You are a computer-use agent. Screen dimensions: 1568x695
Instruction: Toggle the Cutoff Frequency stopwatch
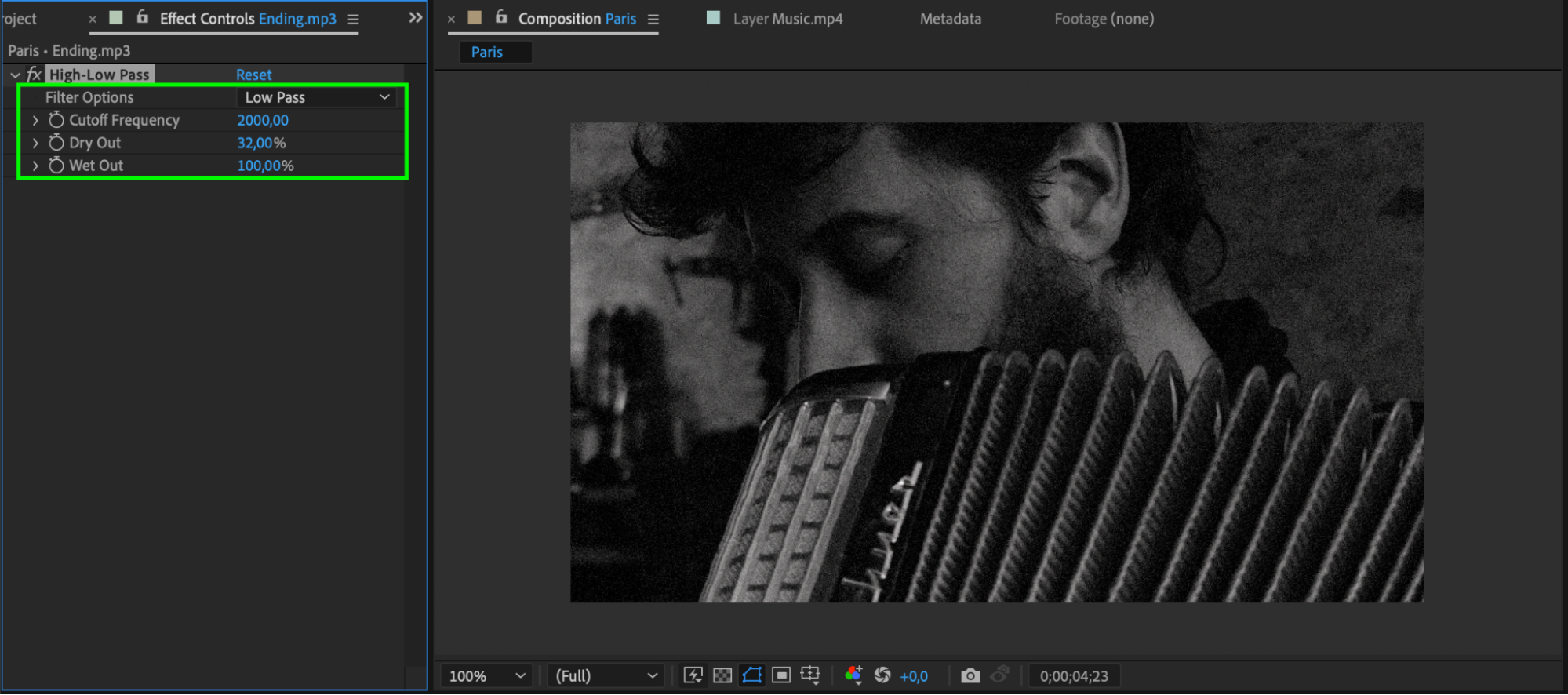(x=56, y=120)
